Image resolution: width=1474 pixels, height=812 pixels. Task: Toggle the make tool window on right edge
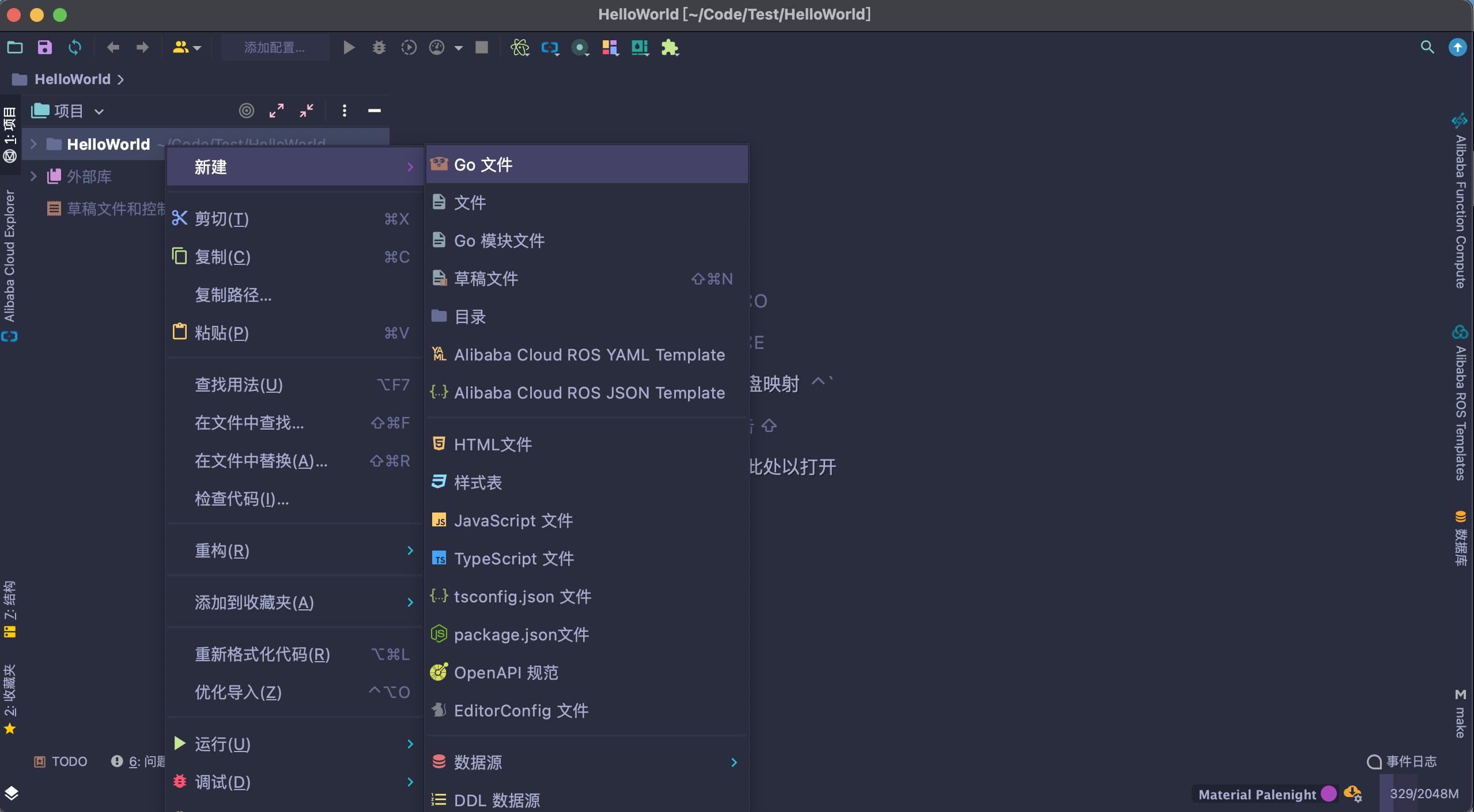1460,714
